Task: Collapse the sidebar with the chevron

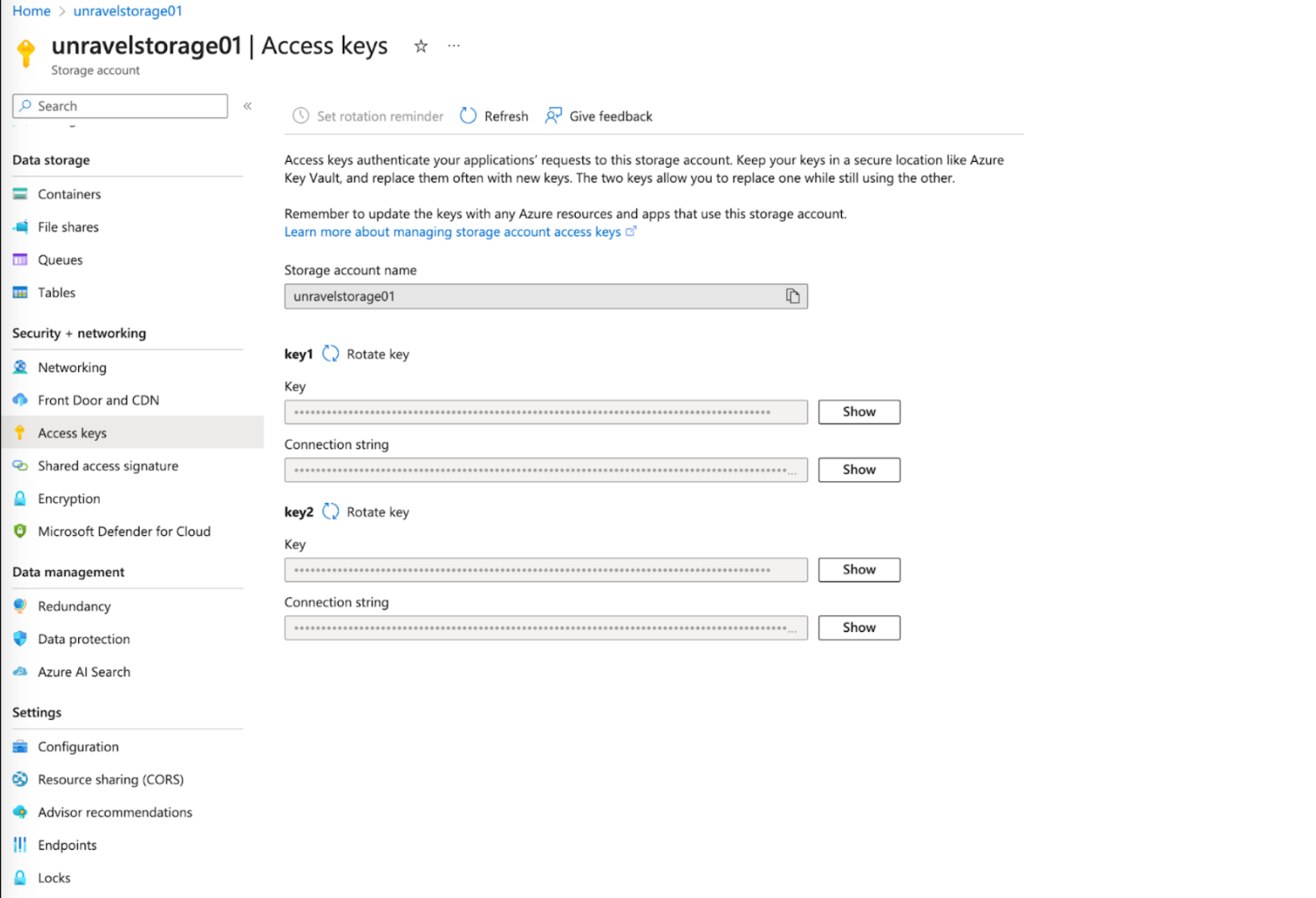Action: click(x=248, y=106)
